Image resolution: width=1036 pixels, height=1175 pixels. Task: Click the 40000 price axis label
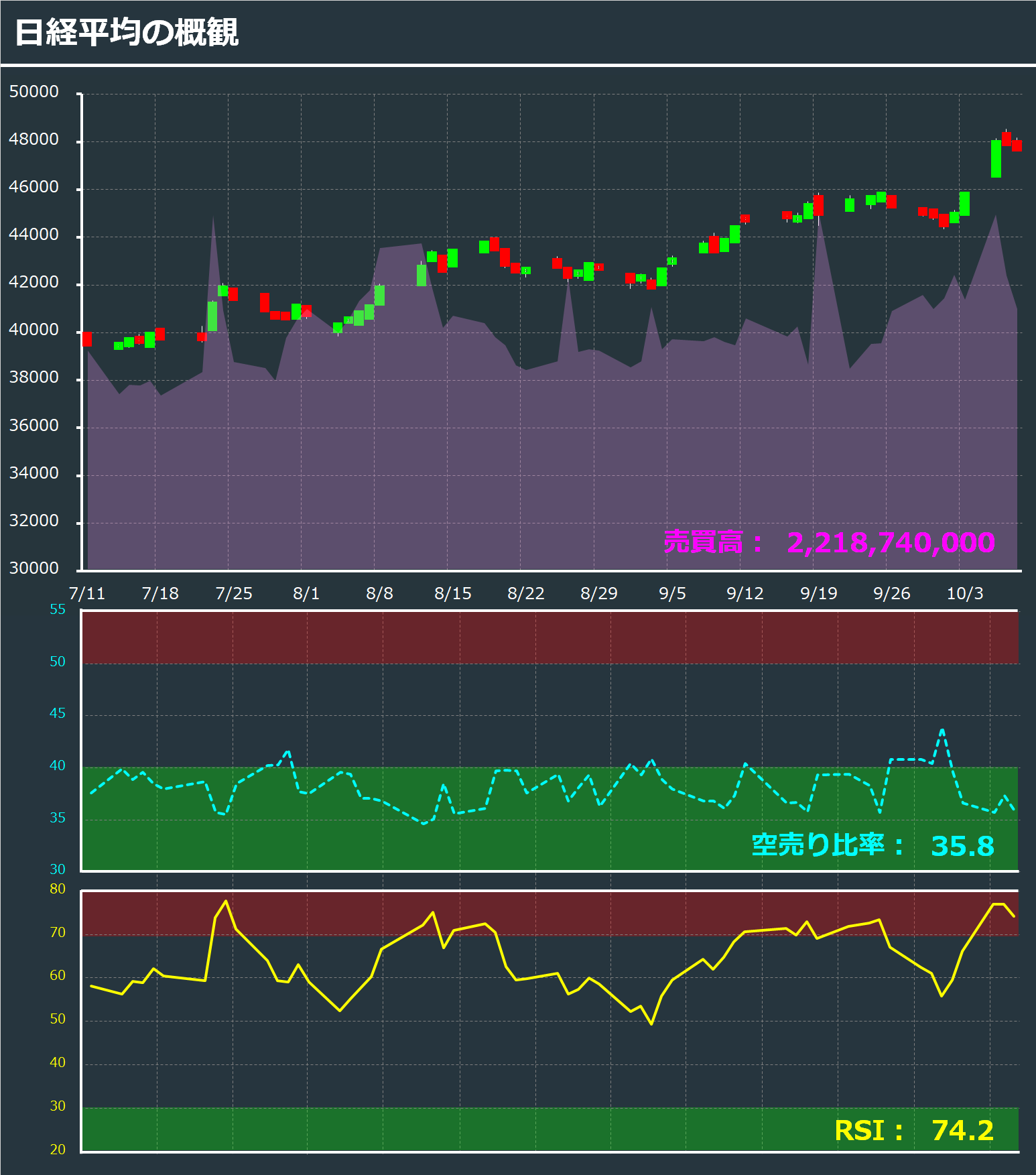tap(34, 330)
